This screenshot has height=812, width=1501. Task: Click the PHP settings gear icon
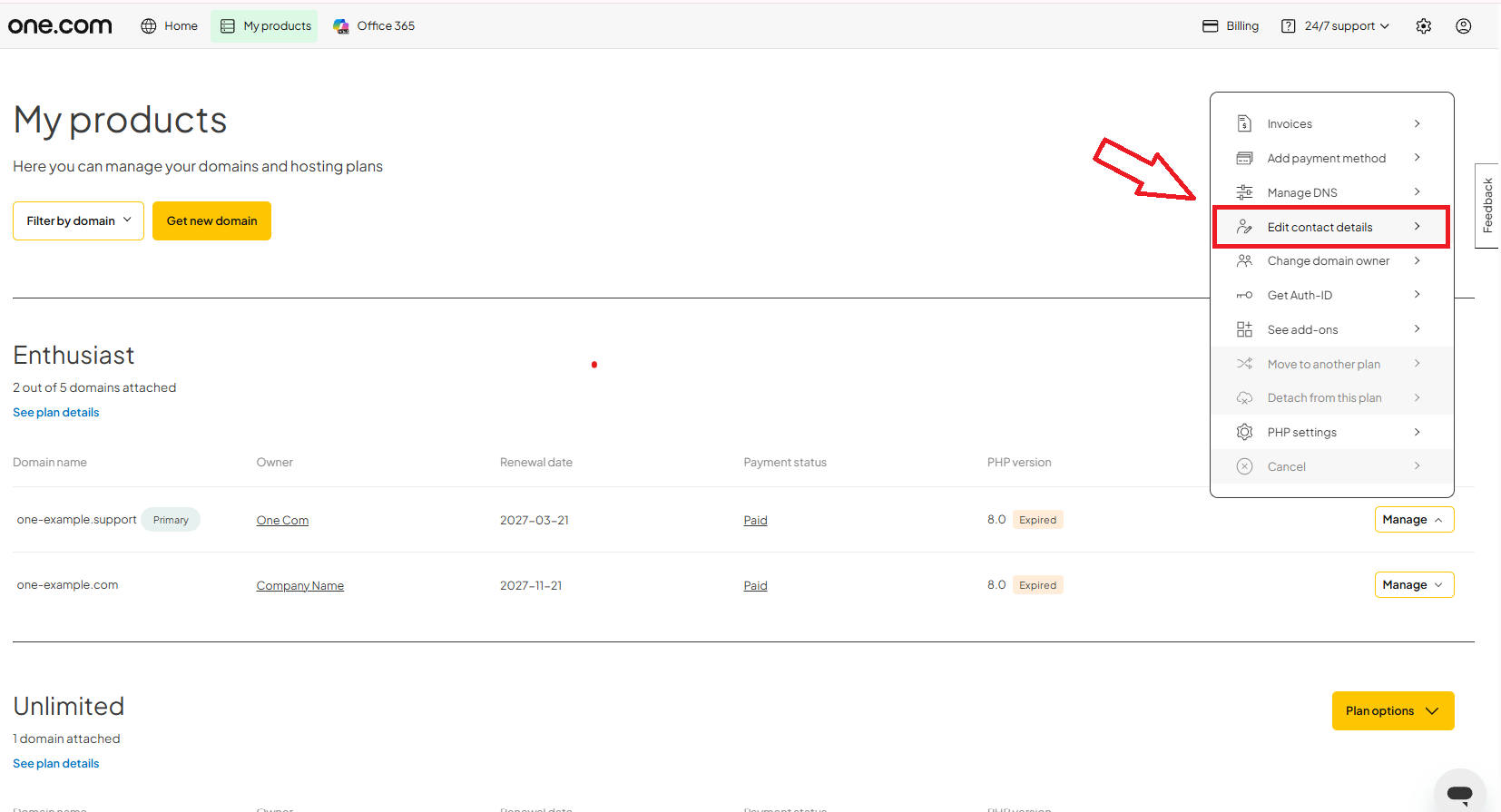pos(1244,432)
